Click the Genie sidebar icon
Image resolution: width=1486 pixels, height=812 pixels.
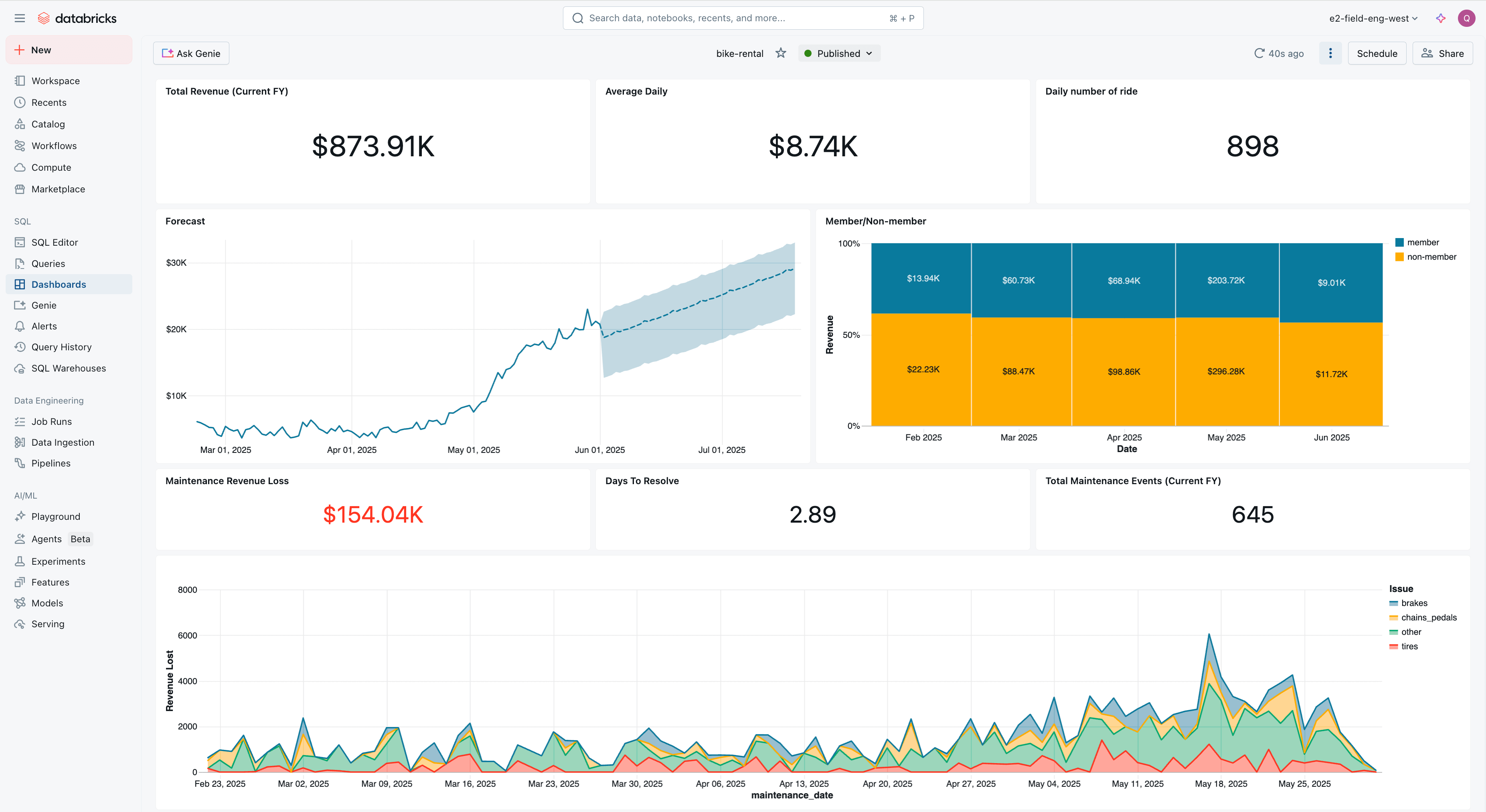tap(20, 305)
